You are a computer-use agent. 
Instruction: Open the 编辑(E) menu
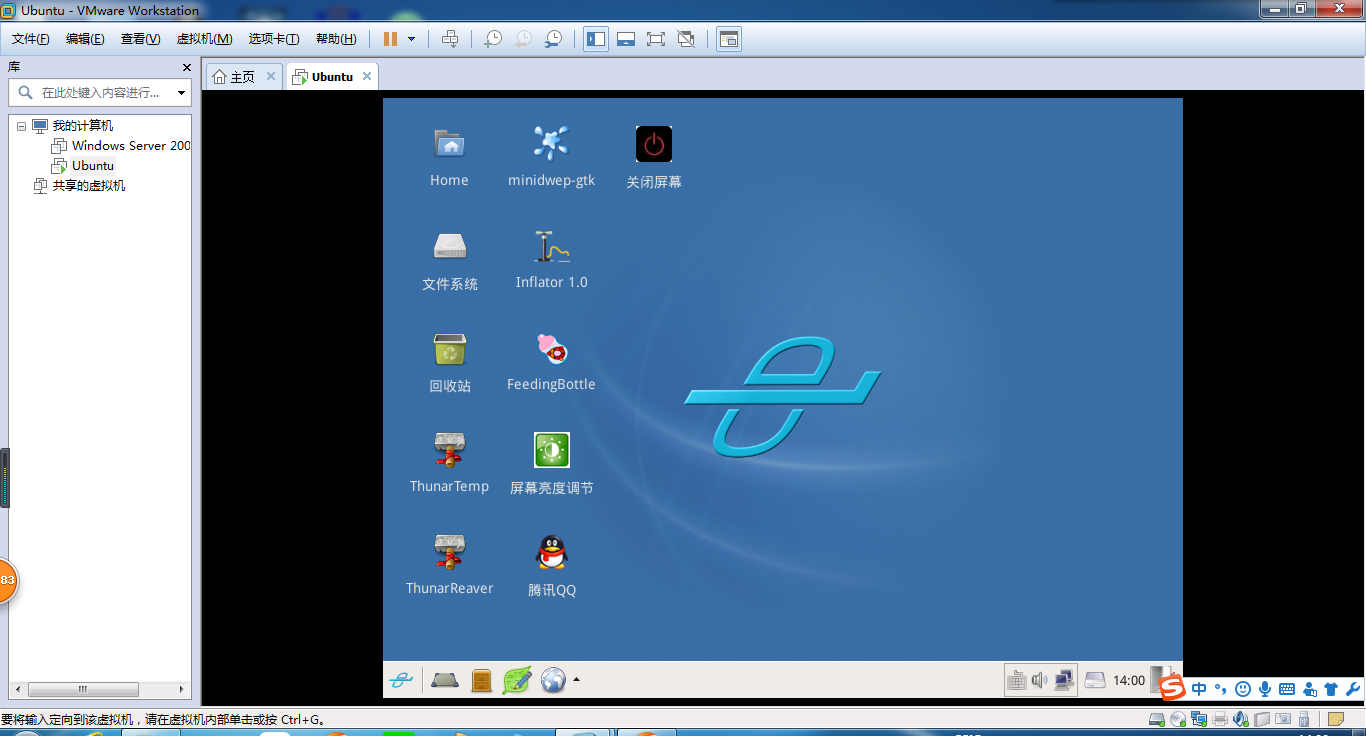click(x=85, y=39)
